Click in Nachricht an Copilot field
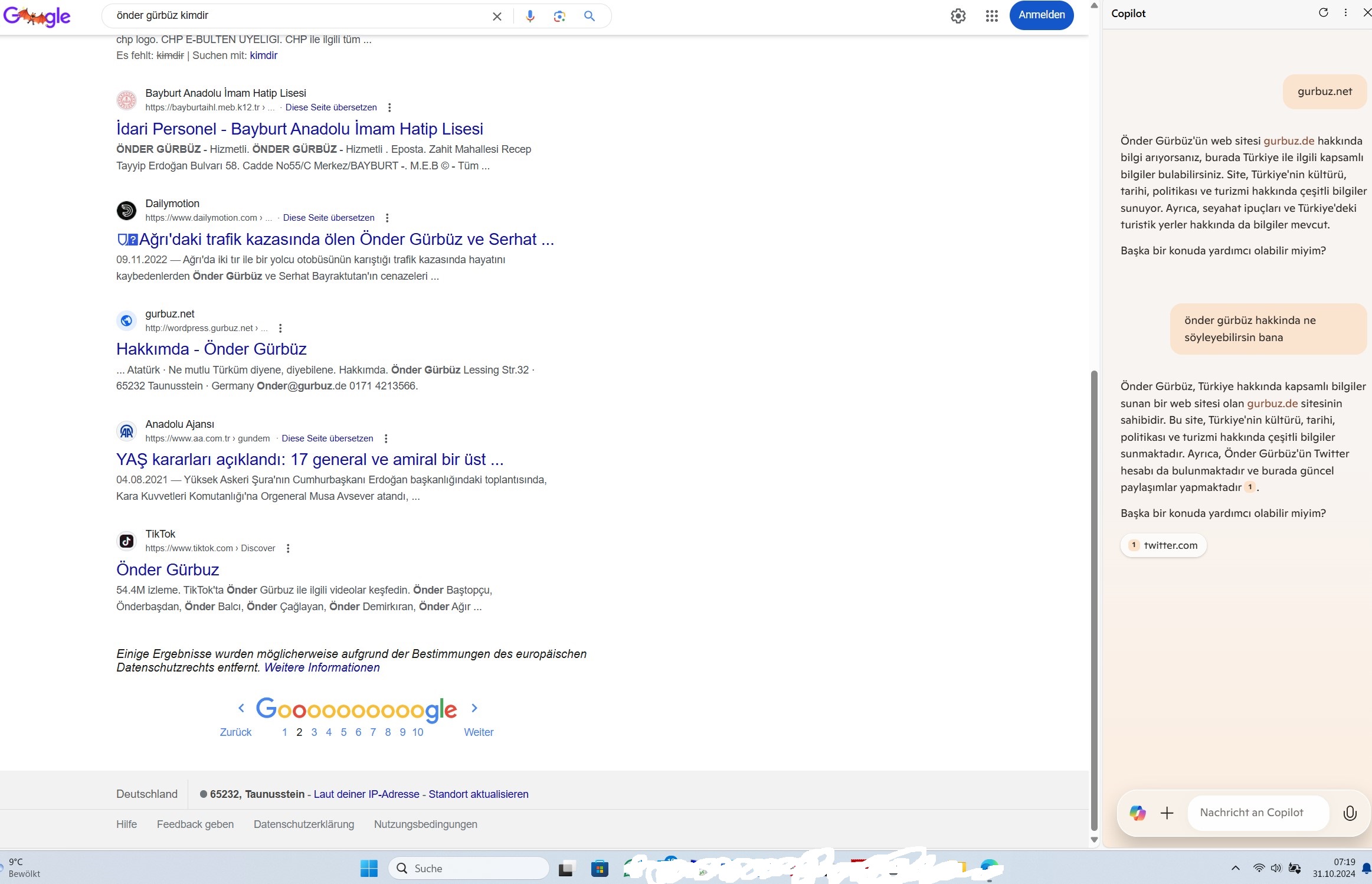1372x884 pixels. pos(1258,813)
